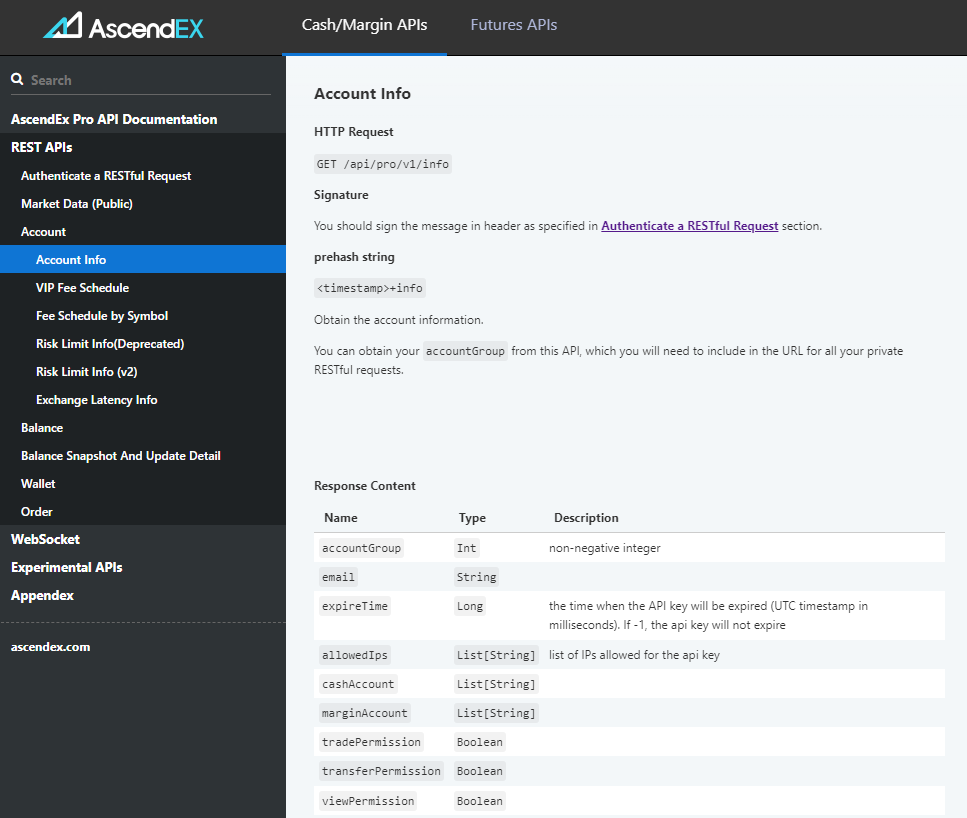Click Boolean type in tradePermission row
The image size is (967, 818).
click(x=480, y=742)
